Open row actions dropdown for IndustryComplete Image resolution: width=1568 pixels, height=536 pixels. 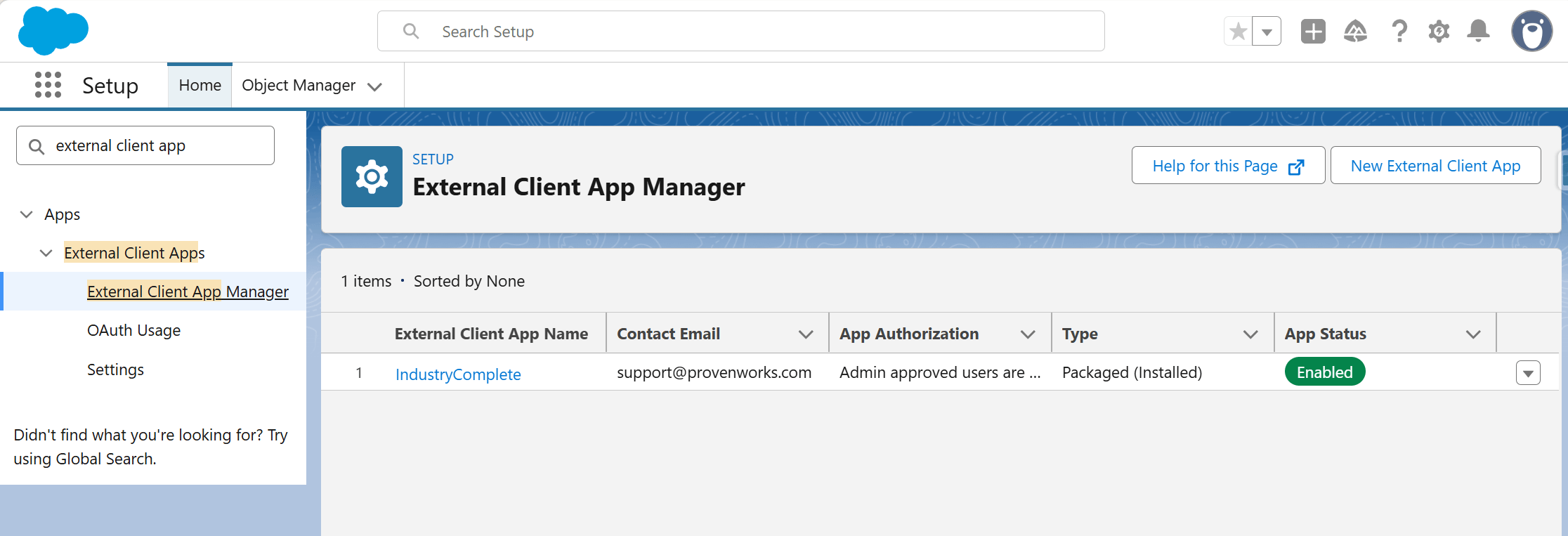tap(1528, 373)
